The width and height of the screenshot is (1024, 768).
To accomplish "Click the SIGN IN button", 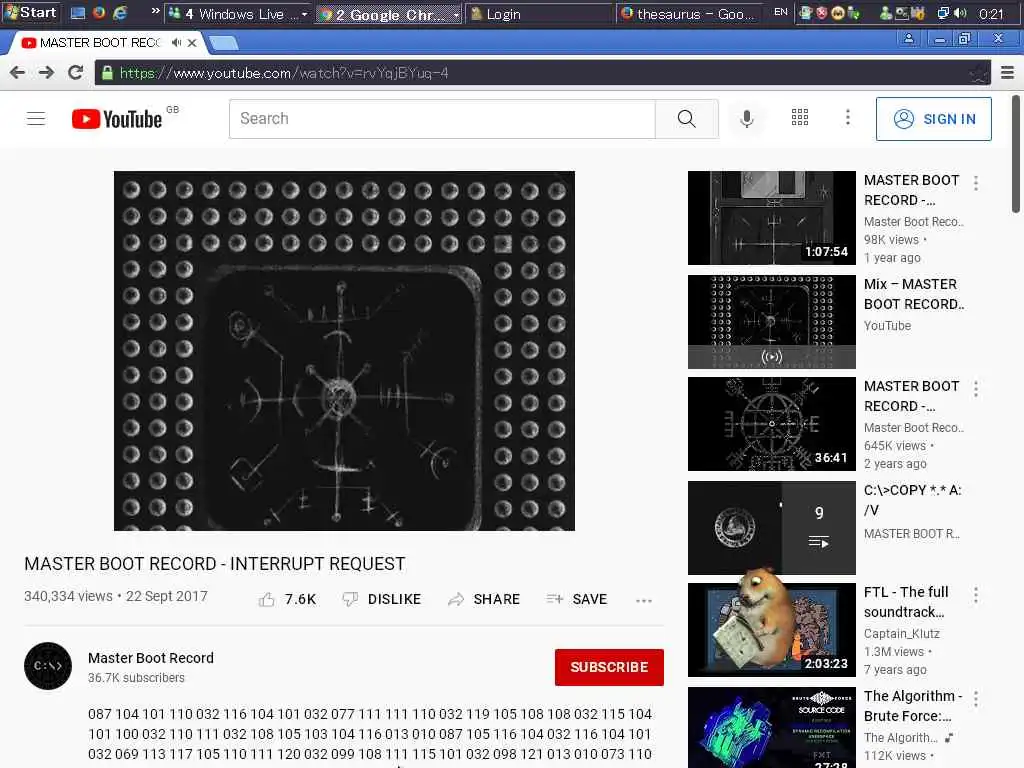I will [x=934, y=119].
